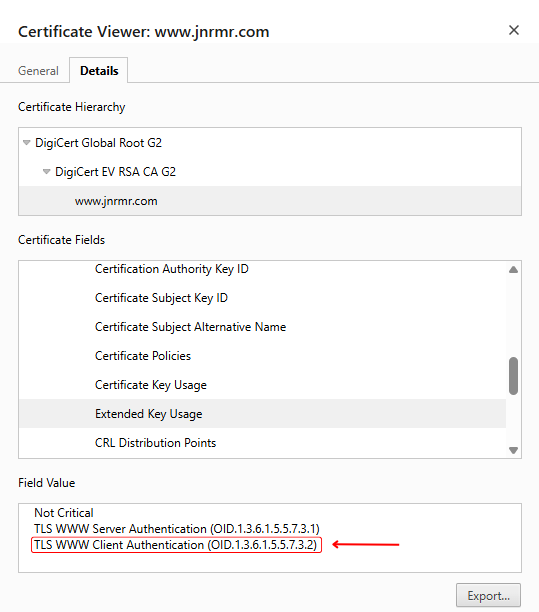Collapse the DigiCert Global Root G2 node
The width and height of the screenshot is (539, 612).
click(x=27, y=143)
